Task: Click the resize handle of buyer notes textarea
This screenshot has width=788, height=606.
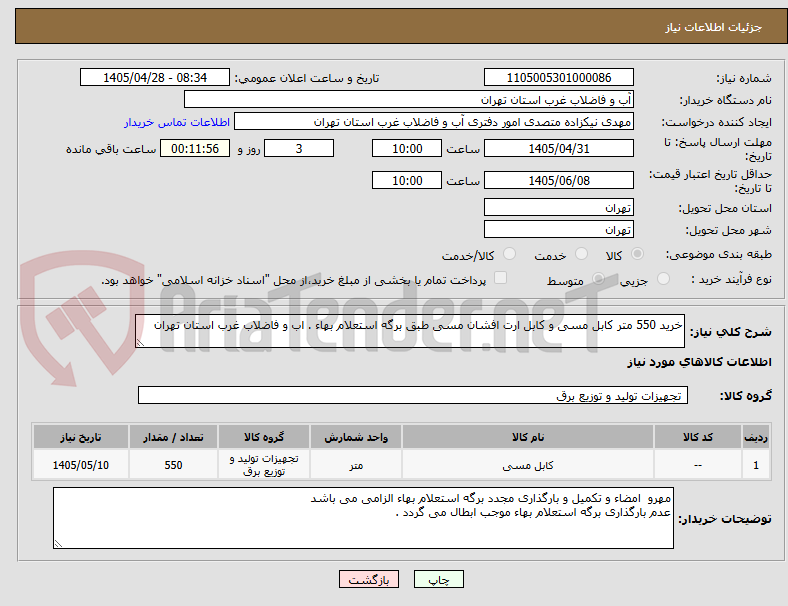Action: pyautogui.click(x=58, y=544)
